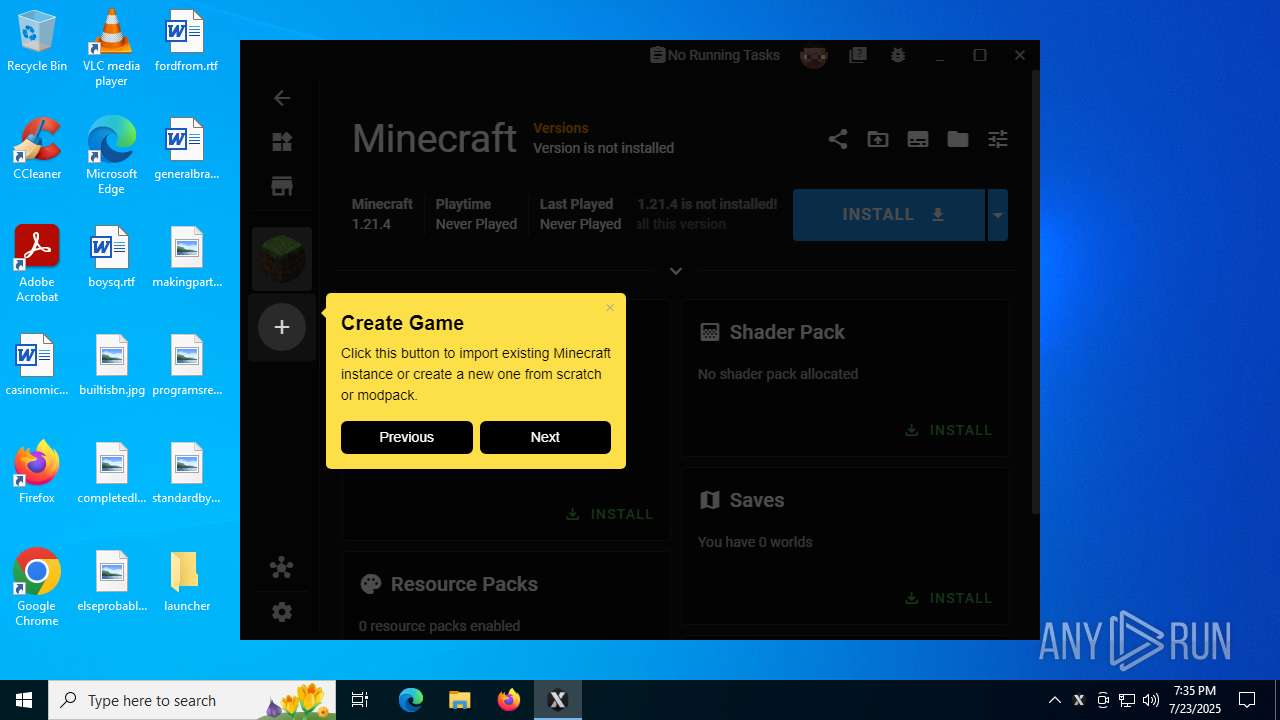Screen dimensions: 1280x720
Task: Close the Create Game tooltip
Action: click(x=610, y=308)
